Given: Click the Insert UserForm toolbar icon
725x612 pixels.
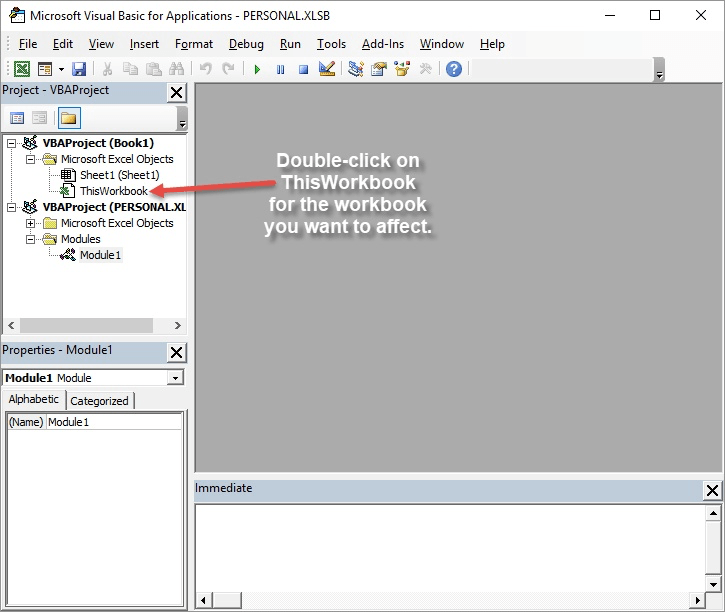Looking at the screenshot, I should 45,69.
